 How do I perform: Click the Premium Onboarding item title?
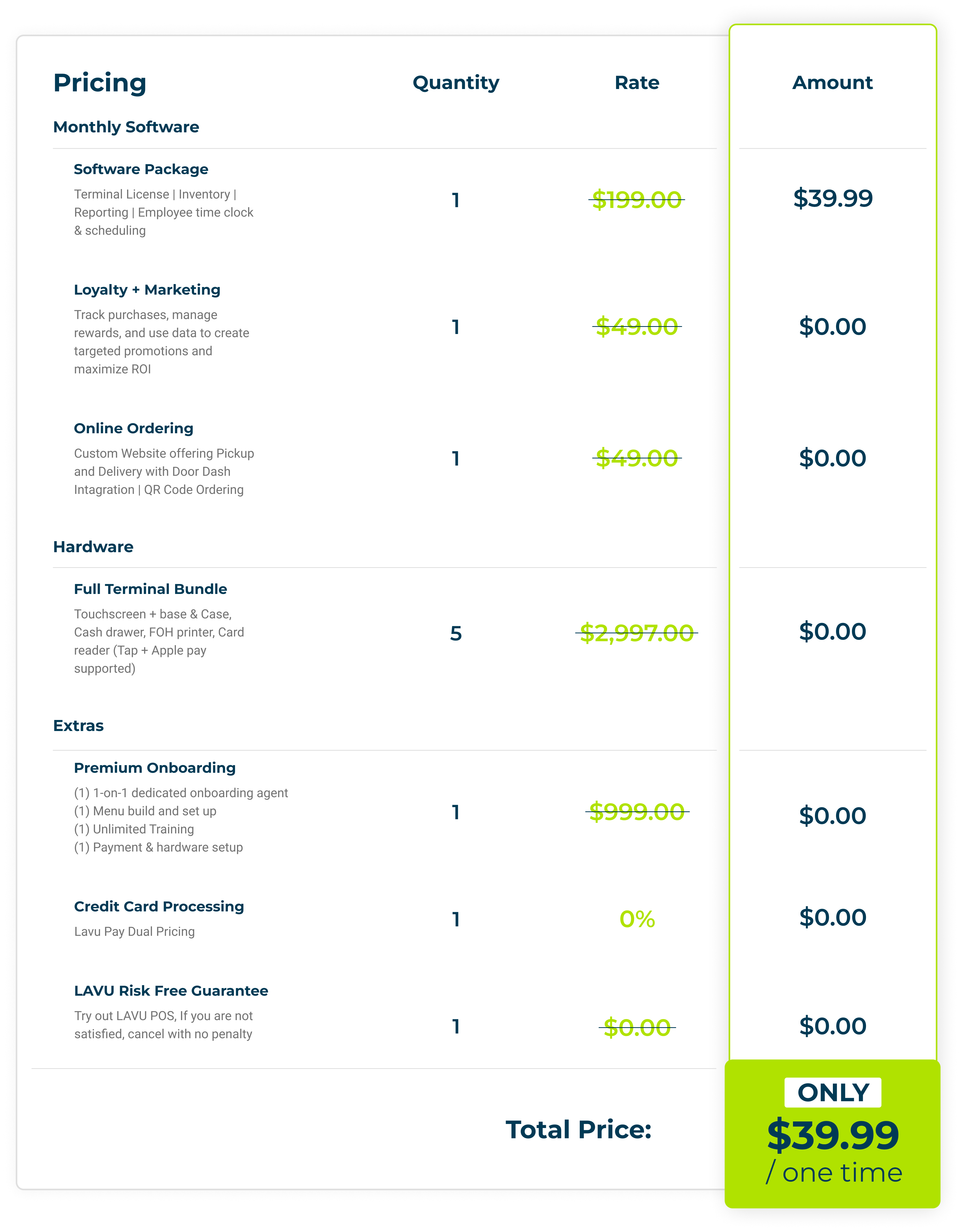(x=155, y=768)
